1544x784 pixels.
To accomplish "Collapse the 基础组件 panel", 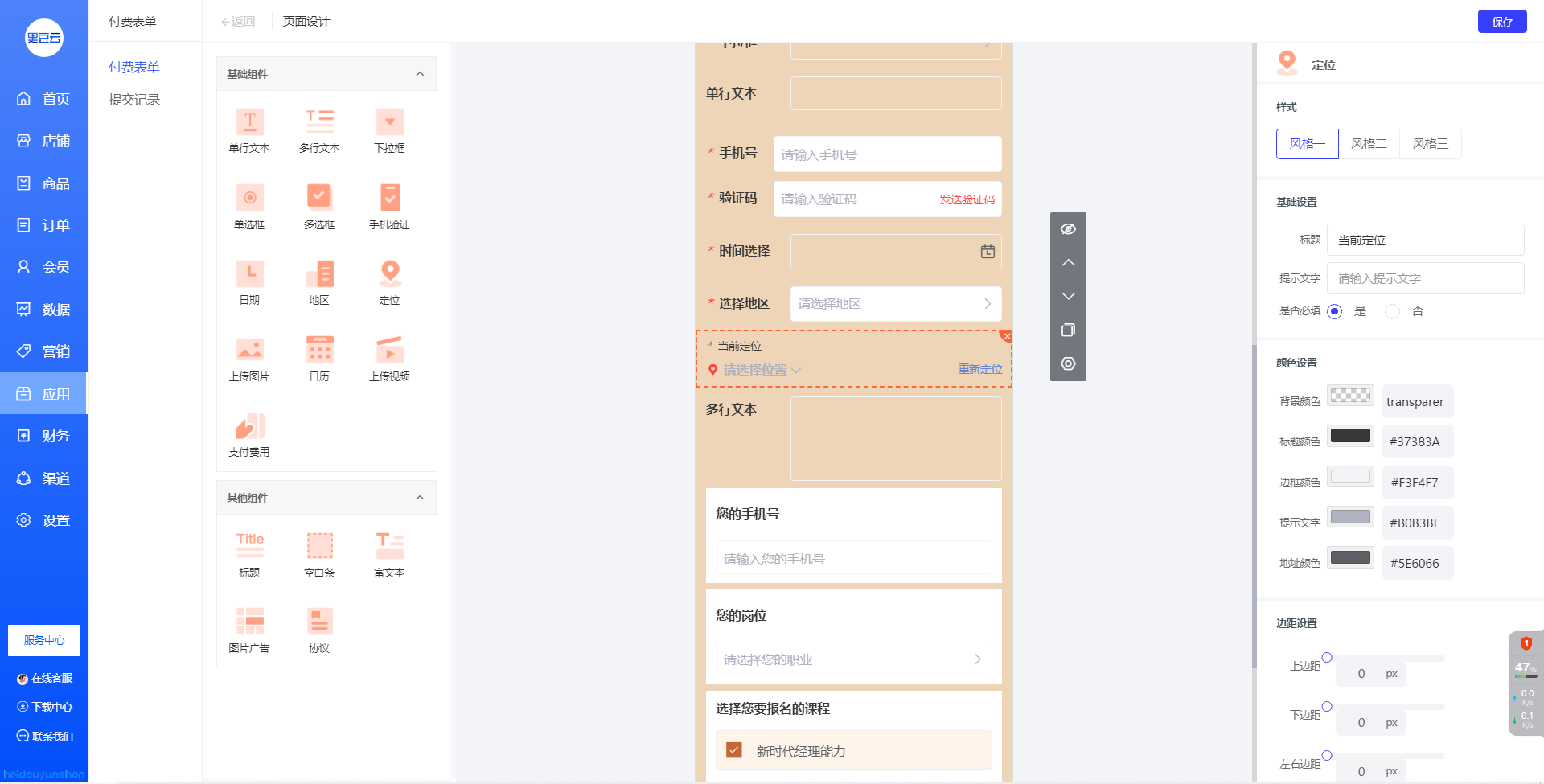I will pos(420,74).
